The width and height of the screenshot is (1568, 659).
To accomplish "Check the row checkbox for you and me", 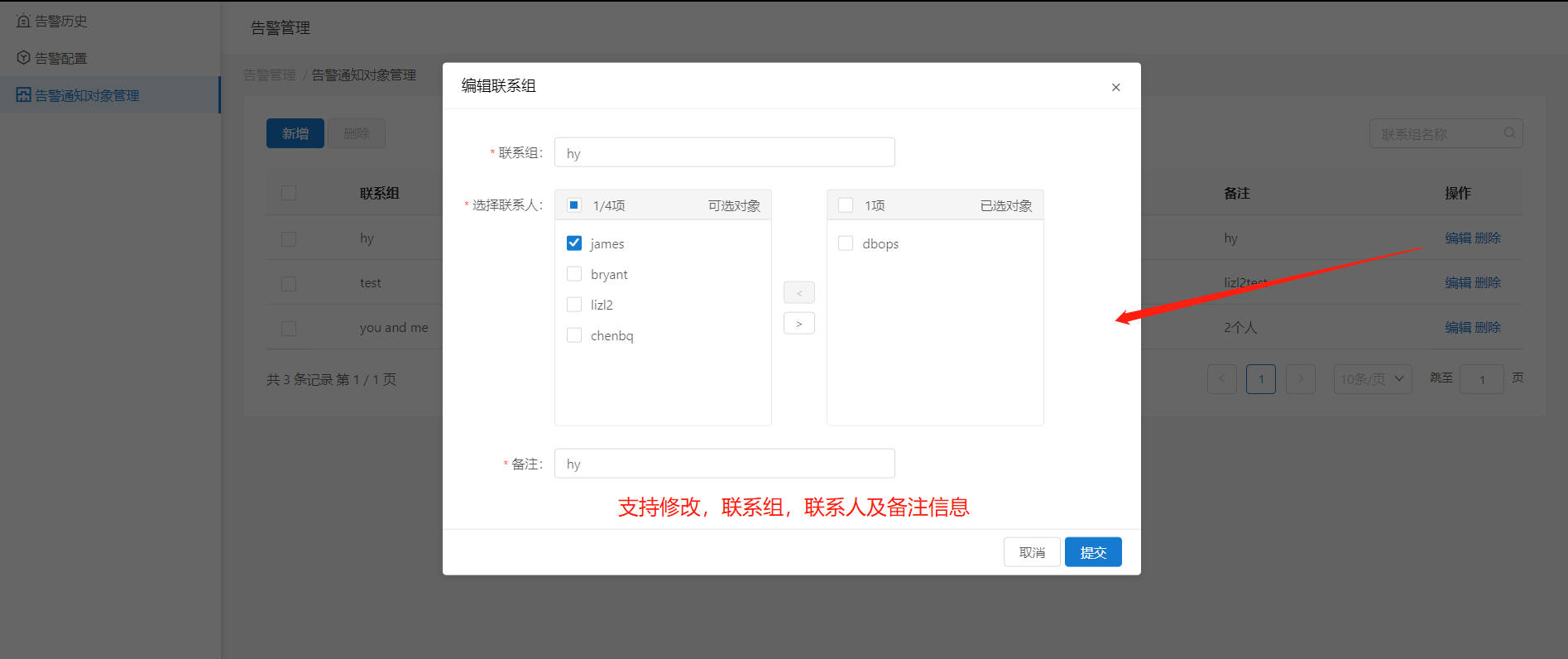I will point(289,328).
